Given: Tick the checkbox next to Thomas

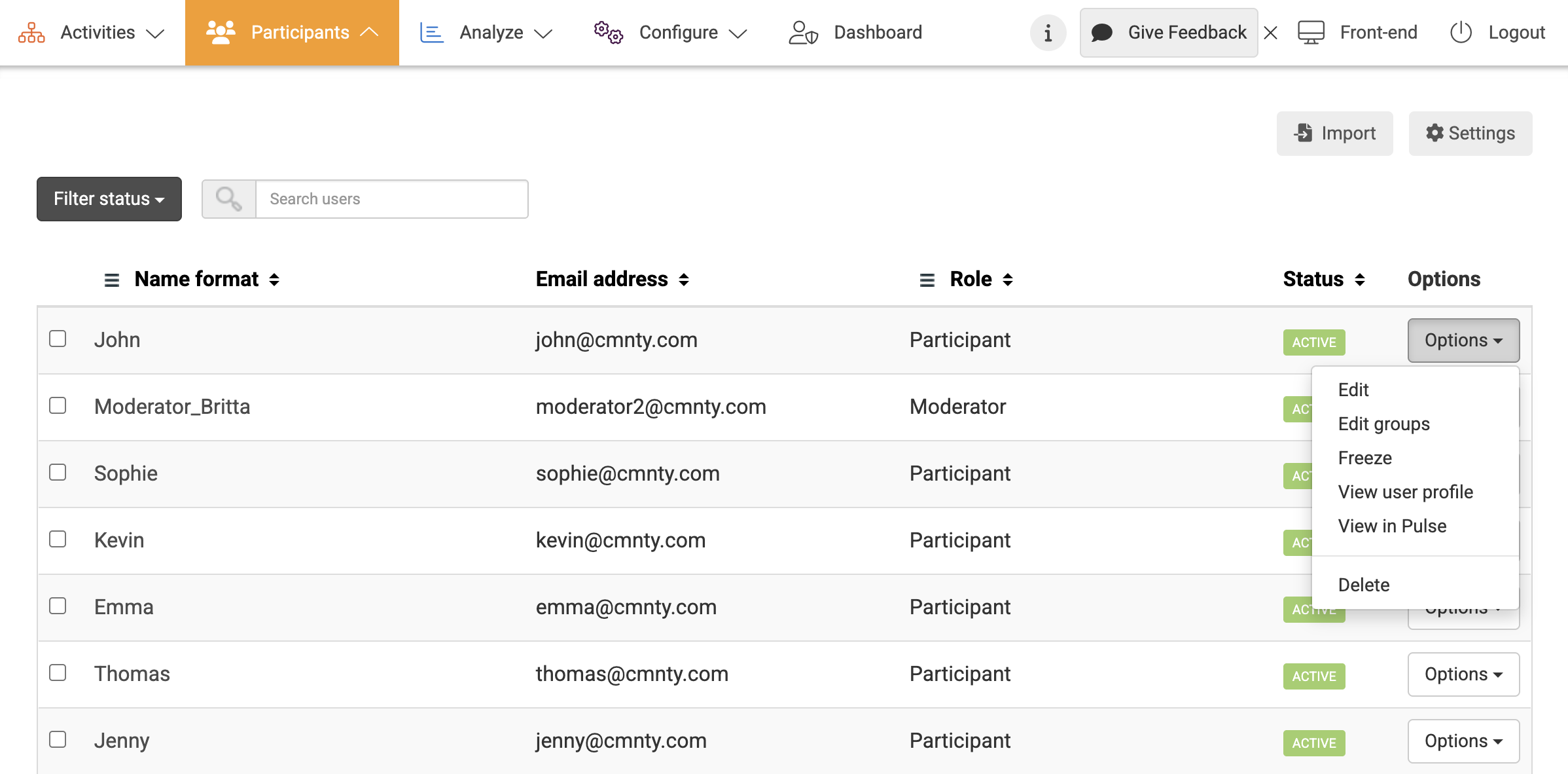Looking at the screenshot, I should click(x=58, y=673).
